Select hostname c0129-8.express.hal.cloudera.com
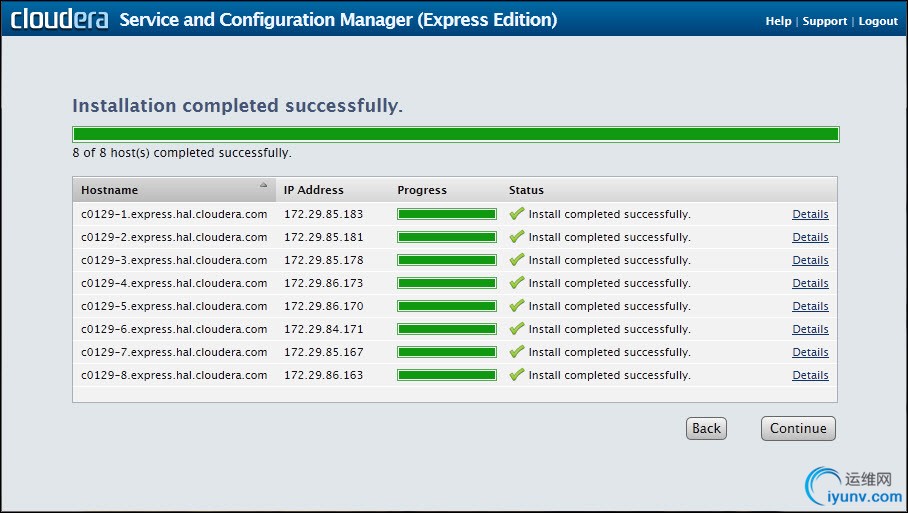 [174, 375]
